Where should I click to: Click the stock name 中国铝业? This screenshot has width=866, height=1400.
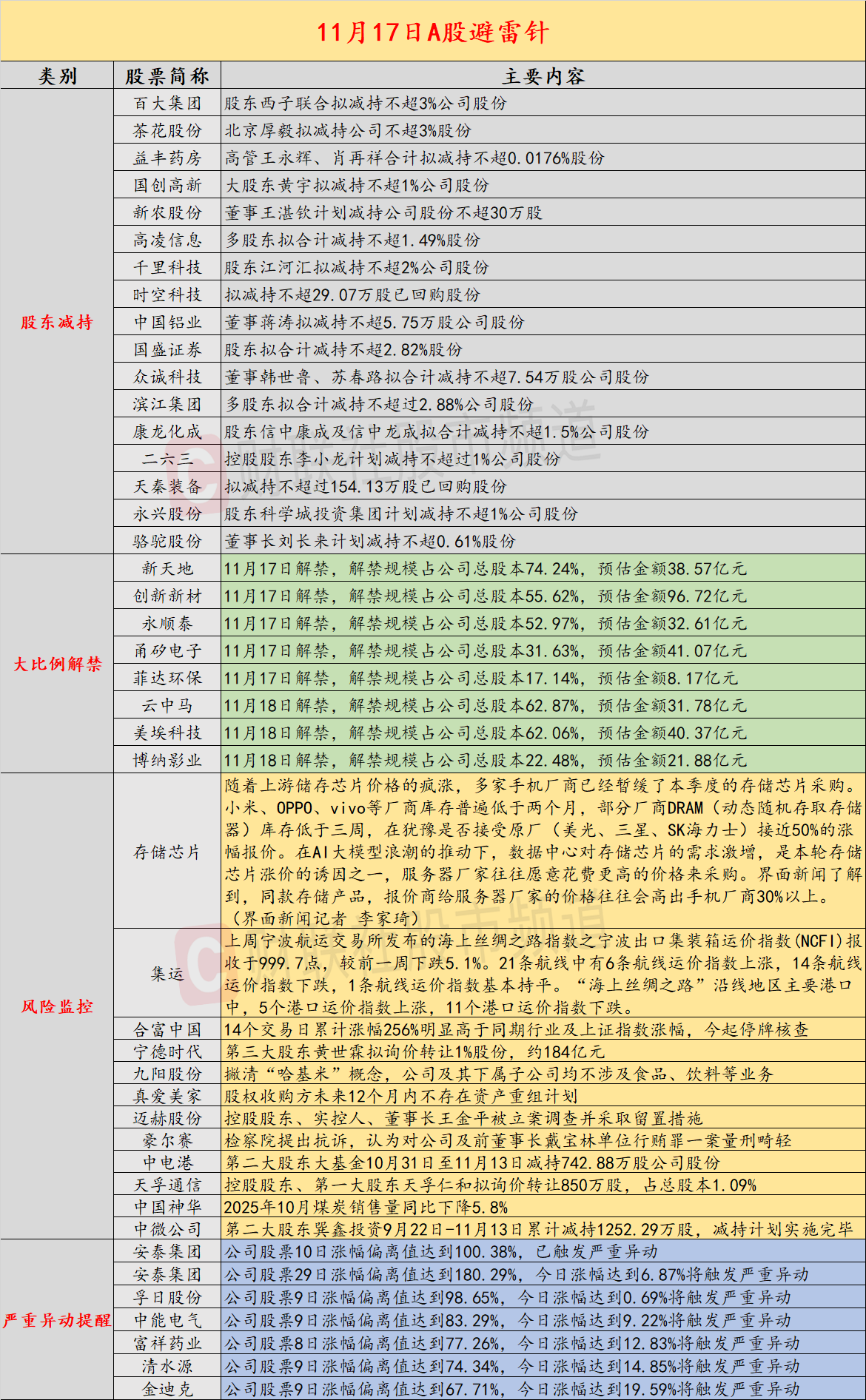click(167, 323)
